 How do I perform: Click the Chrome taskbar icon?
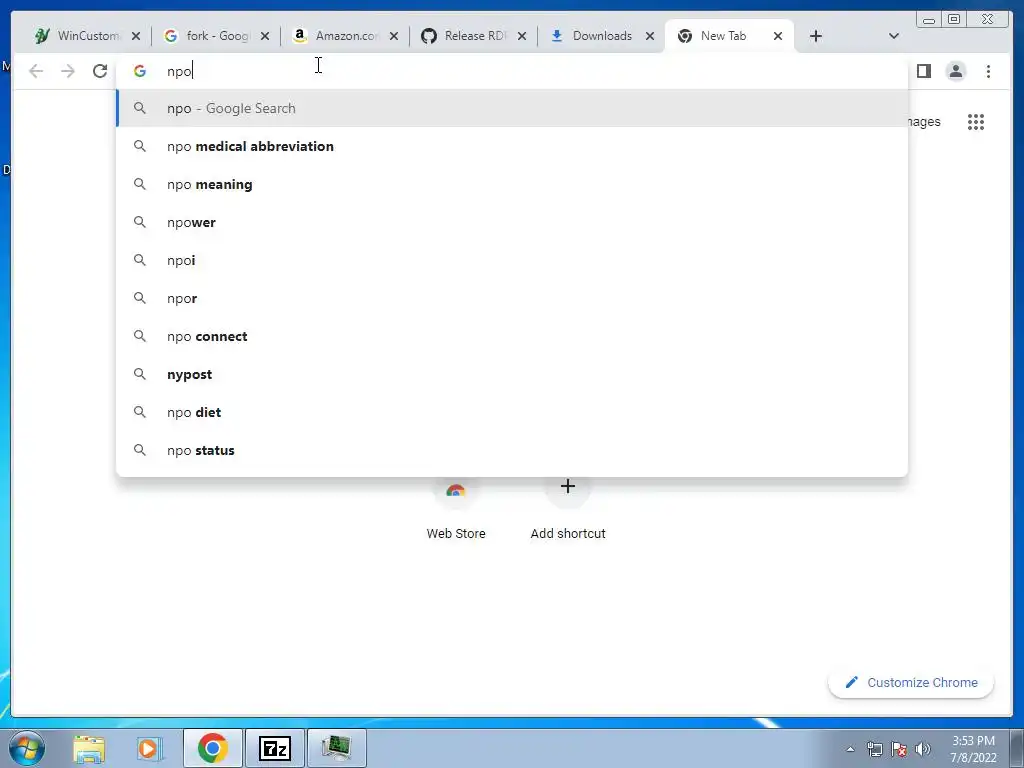[x=213, y=748]
